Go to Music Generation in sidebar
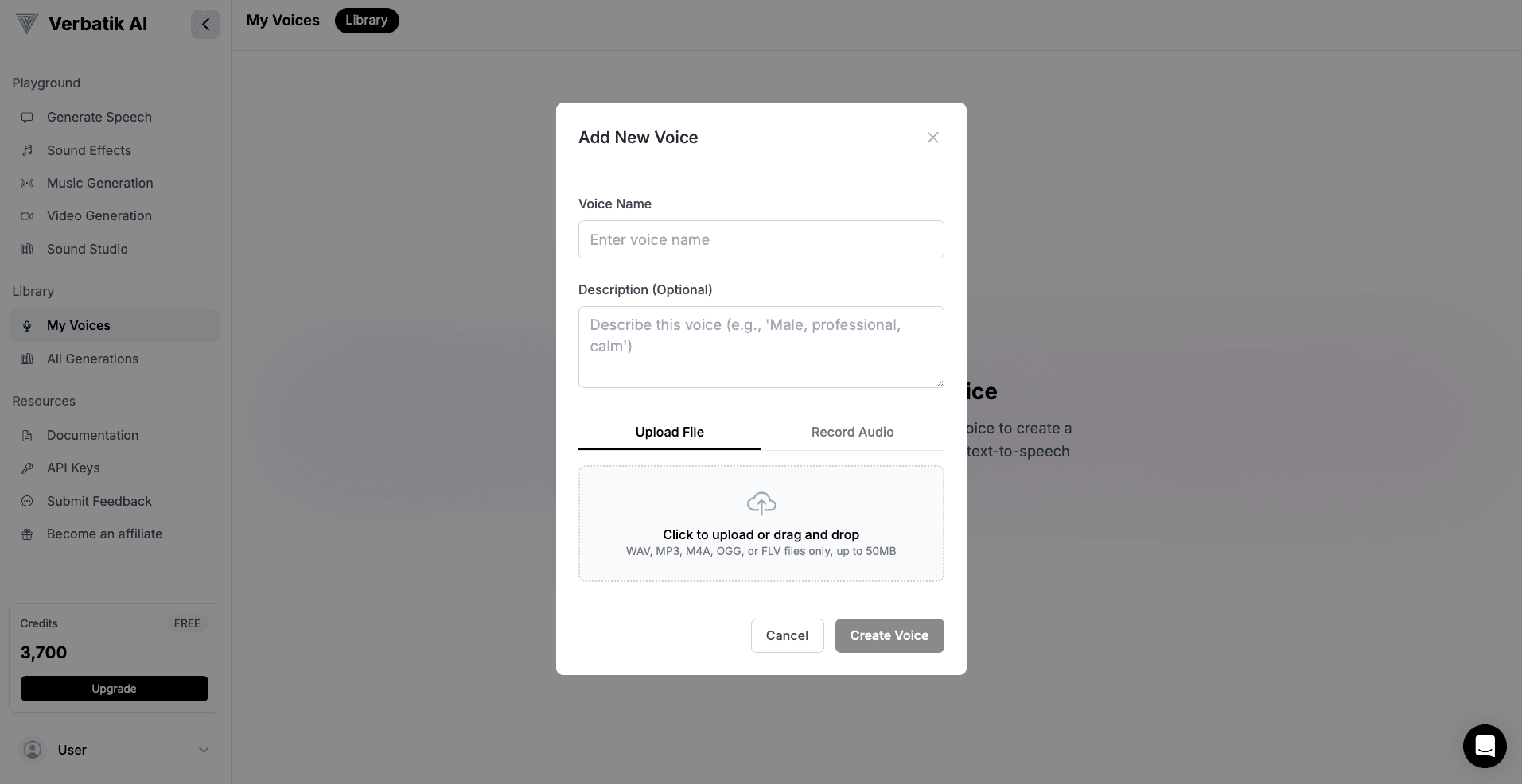 click(x=99, y=184)
